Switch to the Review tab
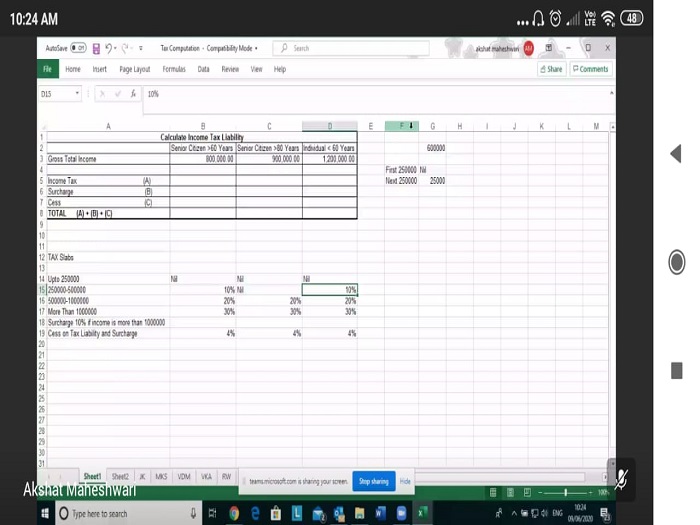The height and width of the screenshot is (525, 700). click(x=230, y=69)
